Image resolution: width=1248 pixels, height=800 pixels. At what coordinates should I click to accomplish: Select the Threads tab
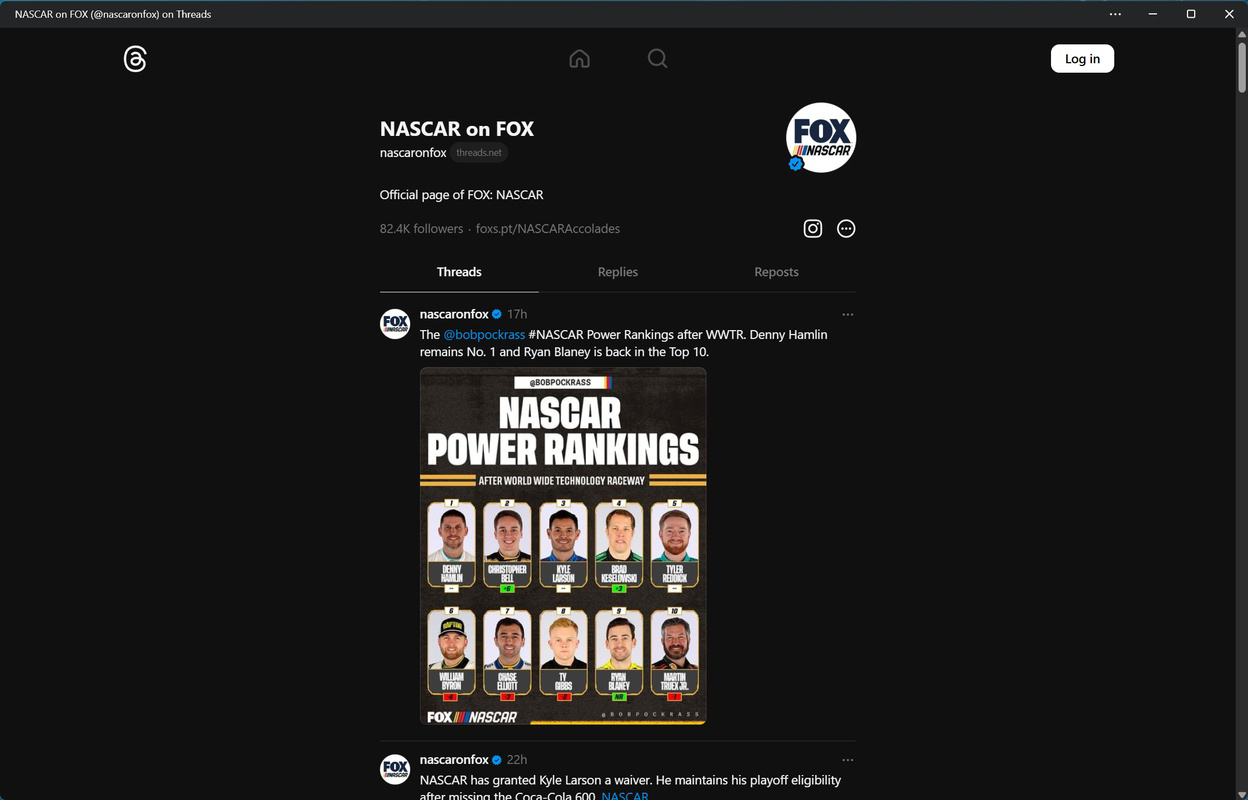[459, 272]
